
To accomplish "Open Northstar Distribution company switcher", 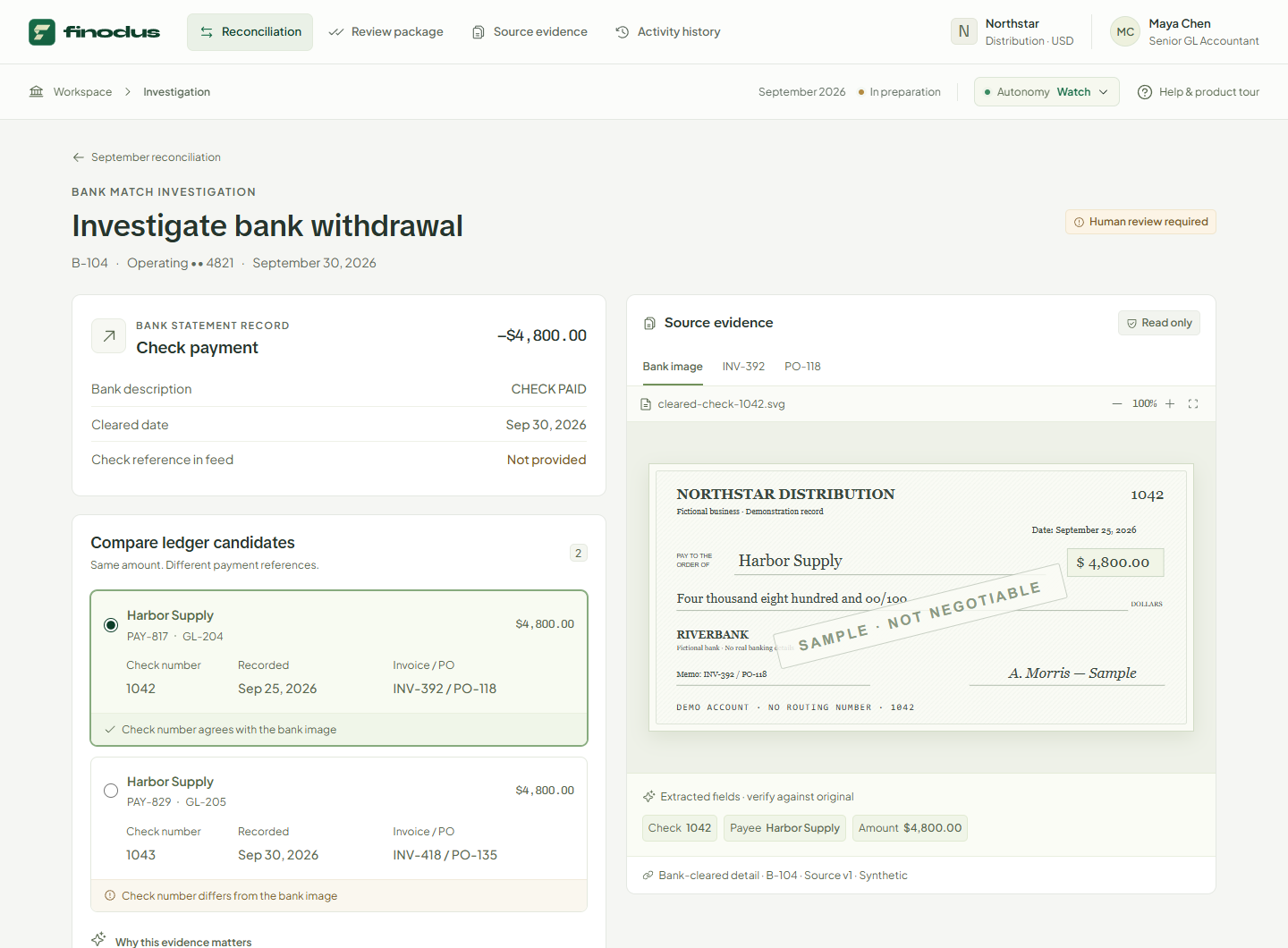I will [x=1013, y=32].
